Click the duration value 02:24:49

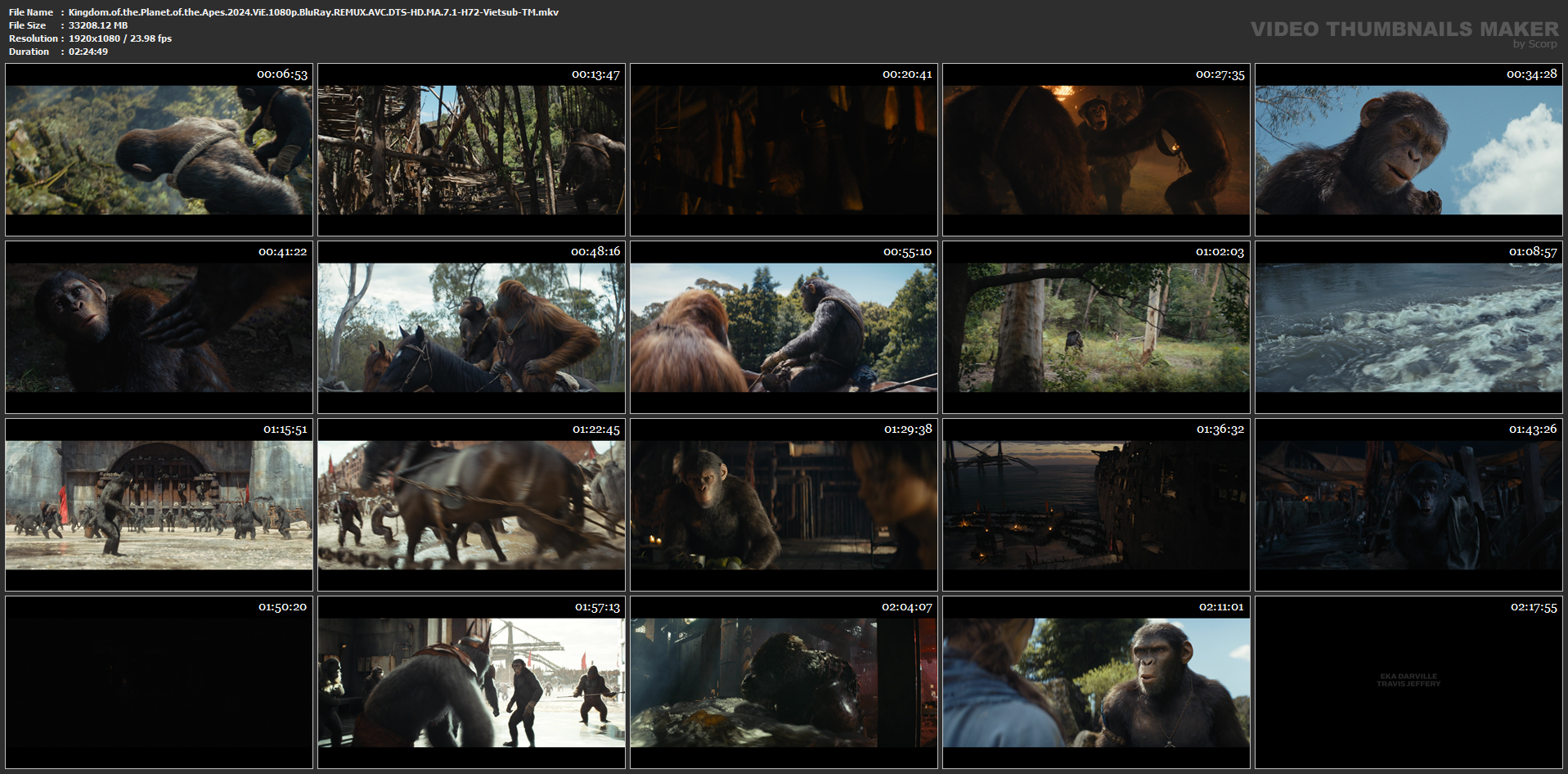pyautogui.click(x=88, y=52)
